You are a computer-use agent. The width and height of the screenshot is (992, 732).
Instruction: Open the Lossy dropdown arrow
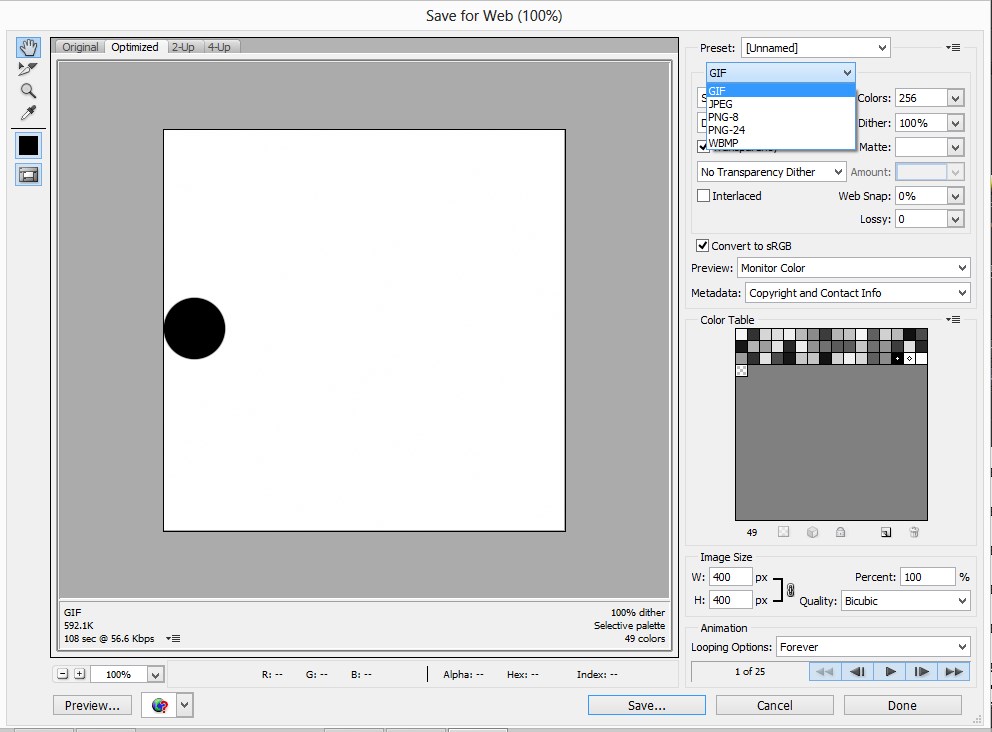[955, 219]
